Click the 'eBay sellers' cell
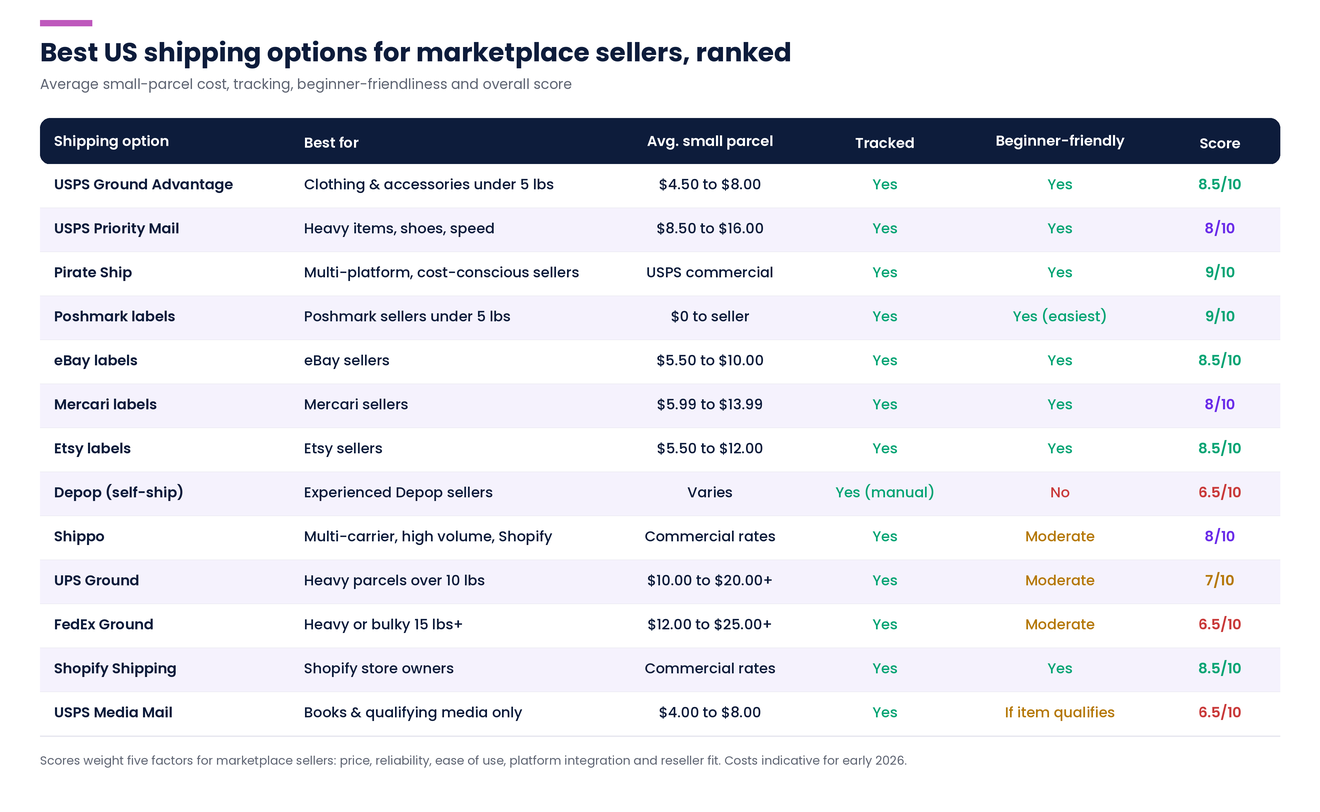The width and height of the screenshot is (1320, 812). [347, 360]
